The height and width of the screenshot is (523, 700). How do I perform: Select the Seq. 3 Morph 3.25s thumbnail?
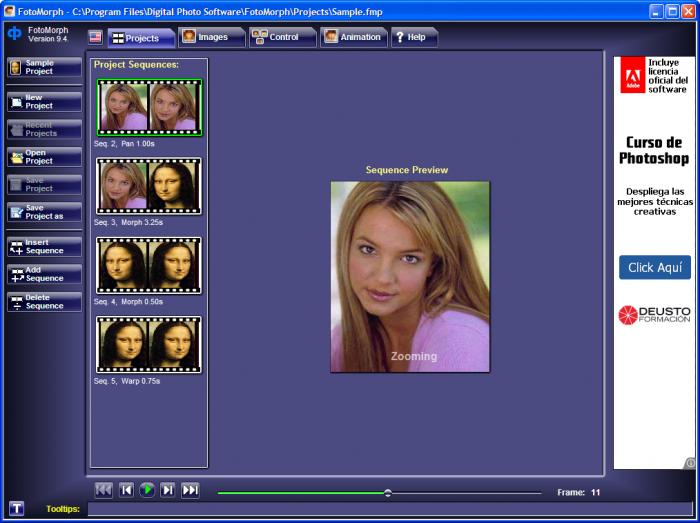click(148, 186)
